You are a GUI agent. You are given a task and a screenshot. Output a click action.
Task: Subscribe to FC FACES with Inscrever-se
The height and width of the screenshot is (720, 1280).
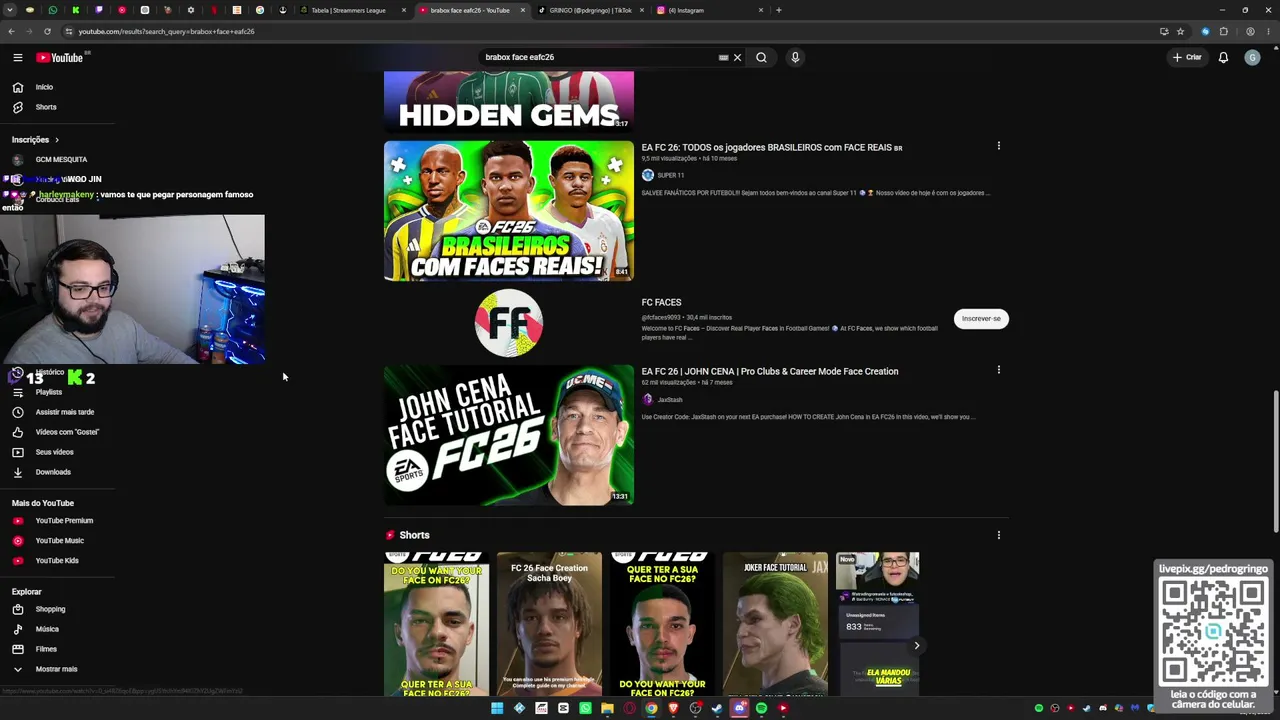pos(981,319)
